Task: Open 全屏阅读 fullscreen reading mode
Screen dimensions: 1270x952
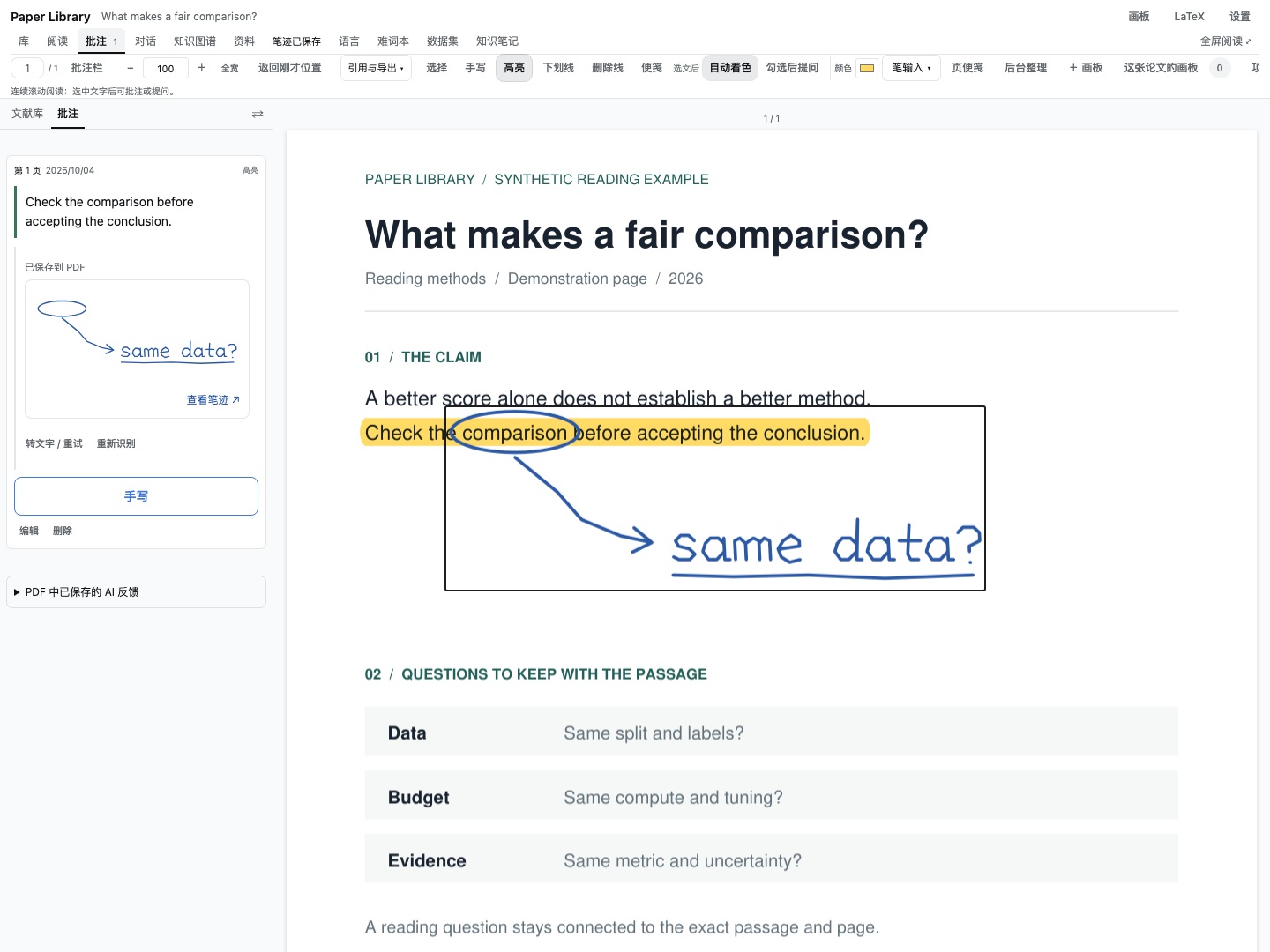Action: pyautogui.click(x=1225, y=41)
